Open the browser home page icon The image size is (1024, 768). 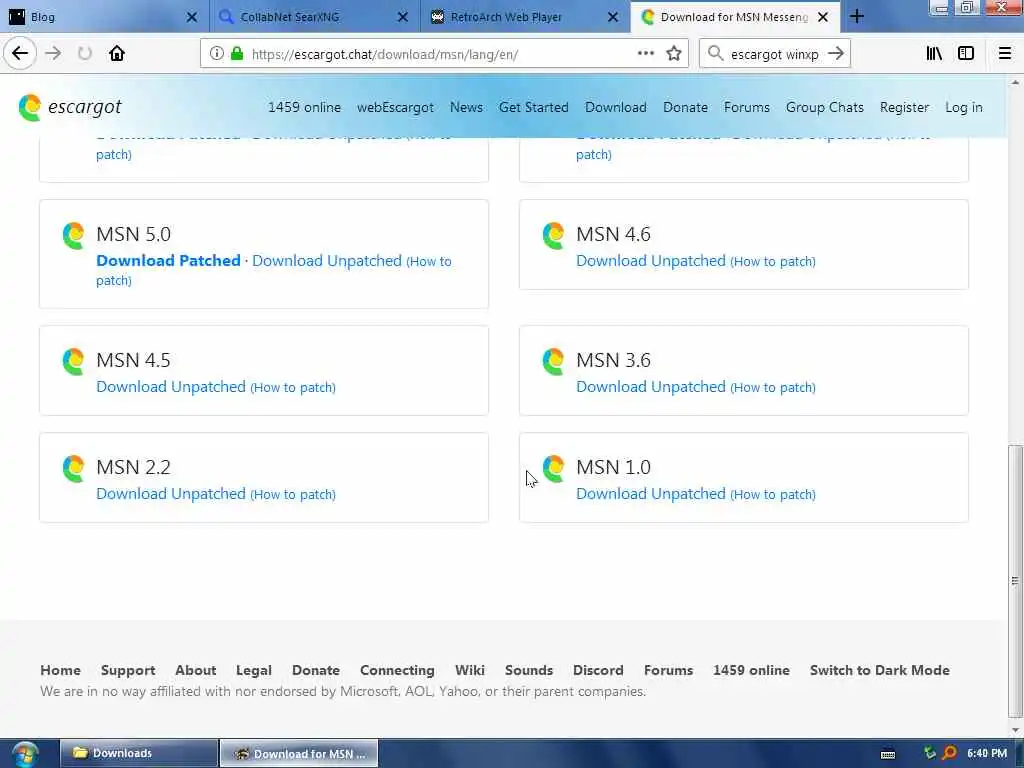click(x=117, y=54)
